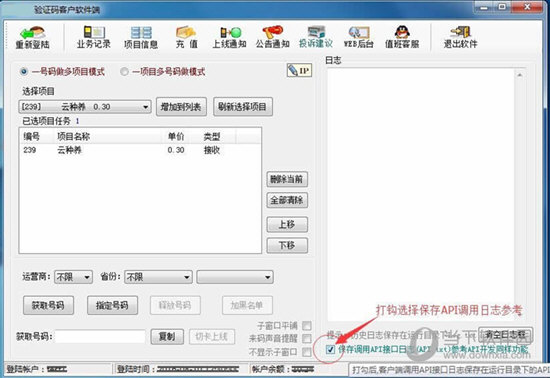Click the 单价 column header

point(177,136)
